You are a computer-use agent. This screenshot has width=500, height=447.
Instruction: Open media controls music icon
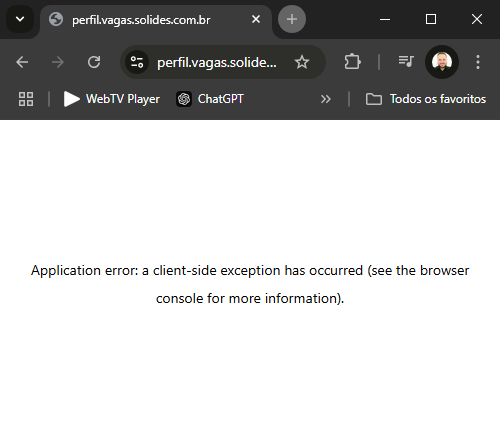click(x=406, y=62)
